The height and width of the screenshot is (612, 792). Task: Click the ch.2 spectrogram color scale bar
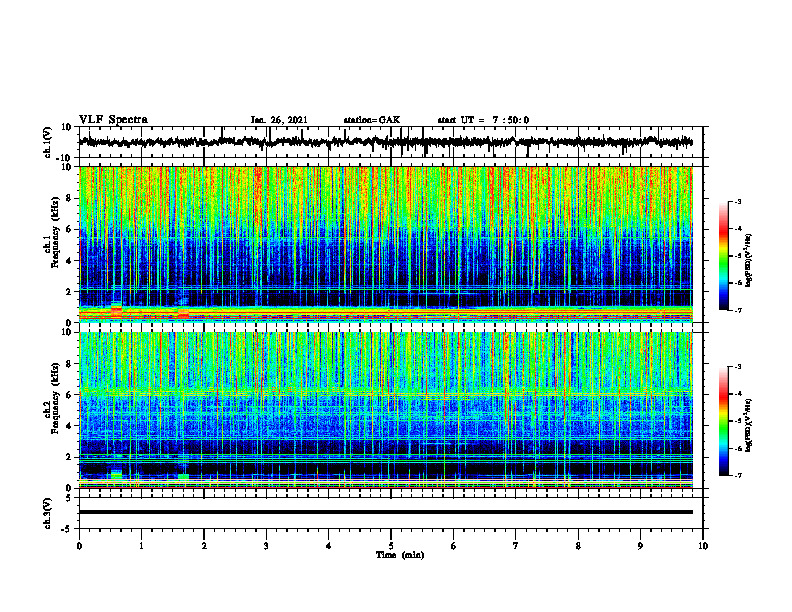724,421
